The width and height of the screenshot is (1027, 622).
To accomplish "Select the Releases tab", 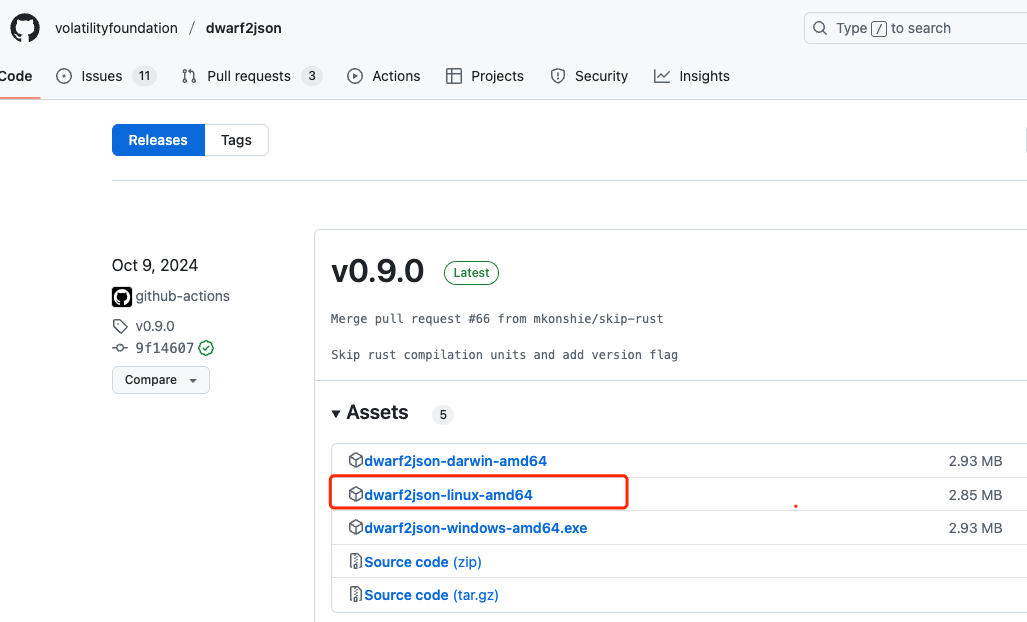I will click(158, 140).
